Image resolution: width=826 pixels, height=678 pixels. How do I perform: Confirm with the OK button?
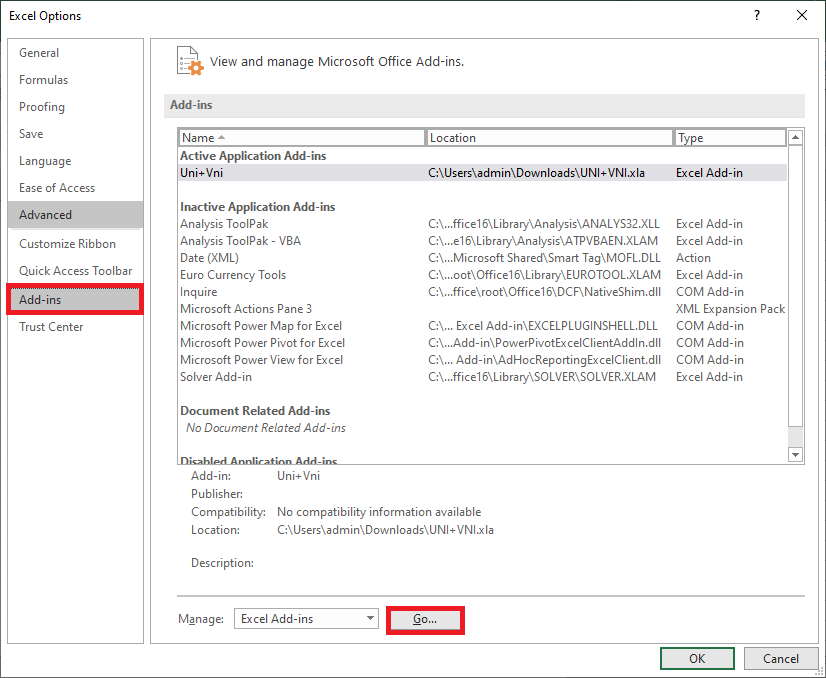pos(697,659)
